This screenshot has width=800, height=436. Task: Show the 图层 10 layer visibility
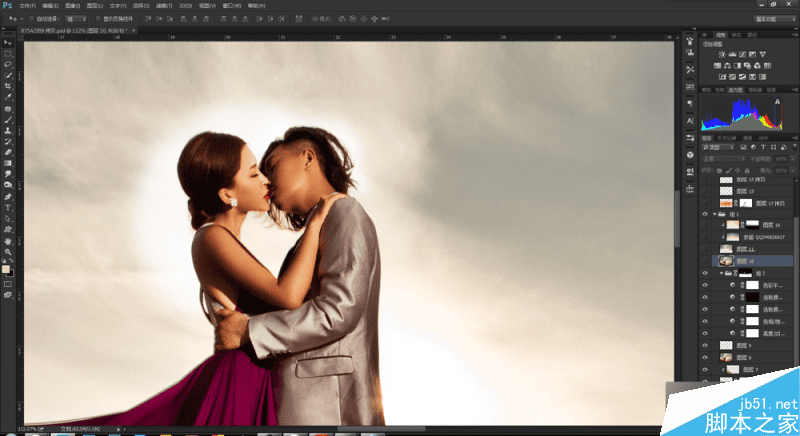click(705, 261)
